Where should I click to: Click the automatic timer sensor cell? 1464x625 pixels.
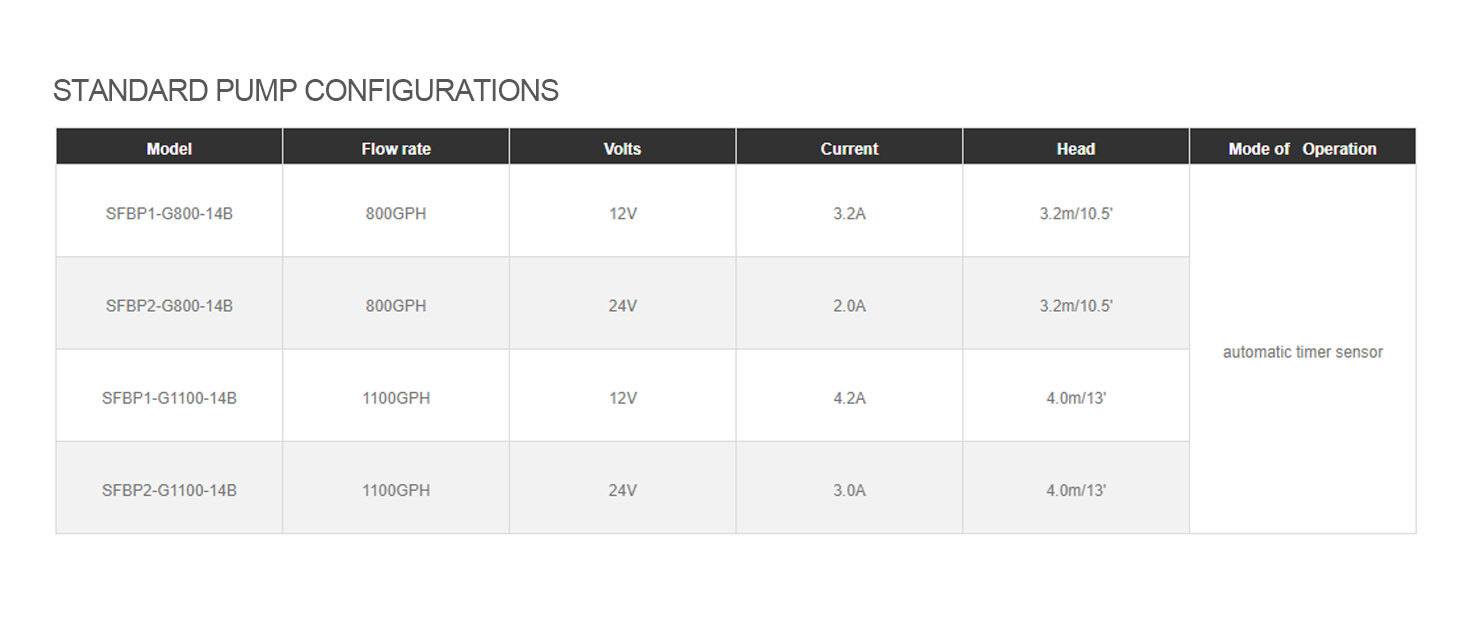point(1302,352)
